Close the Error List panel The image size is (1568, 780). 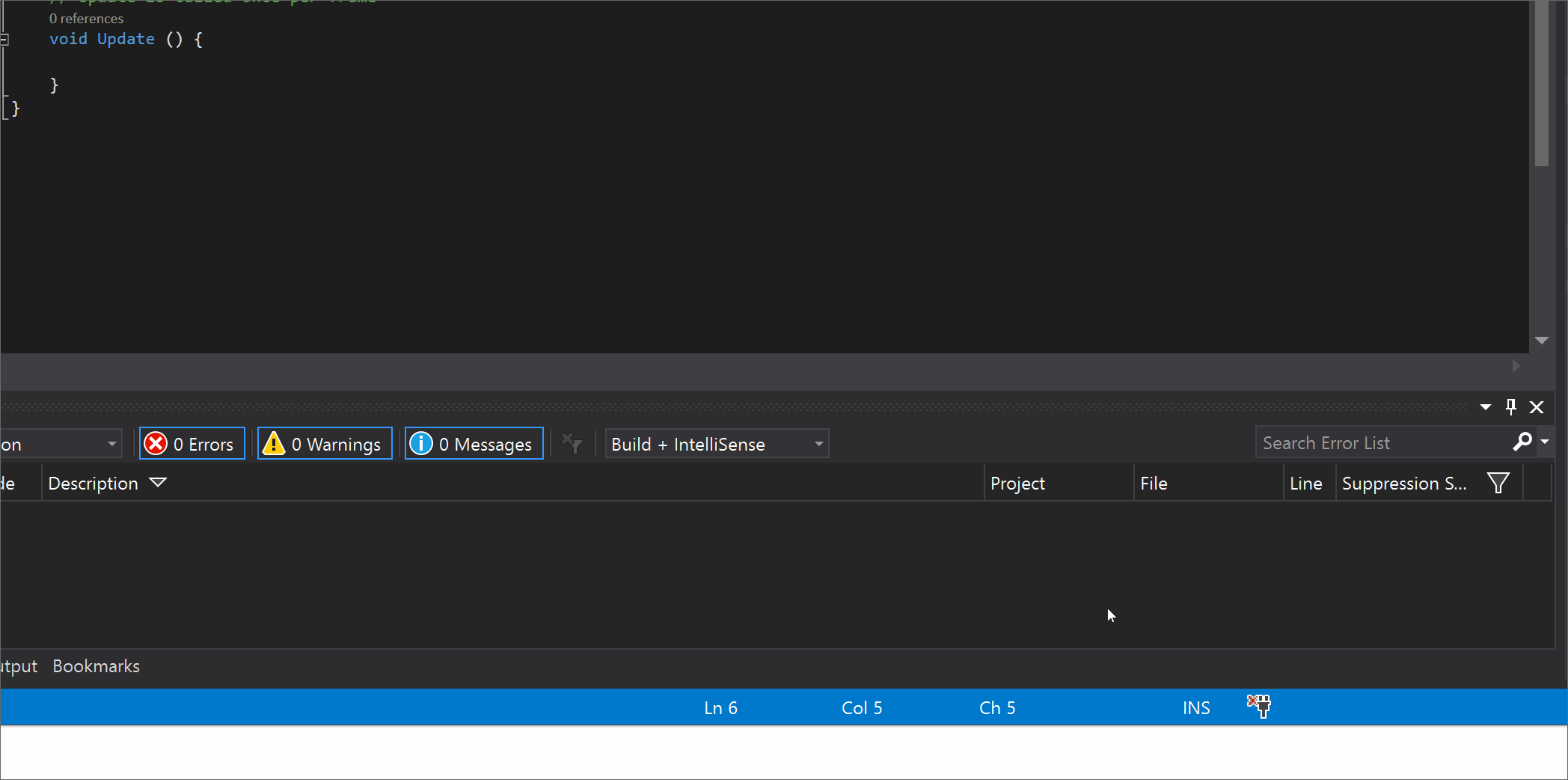[1537, 406]
